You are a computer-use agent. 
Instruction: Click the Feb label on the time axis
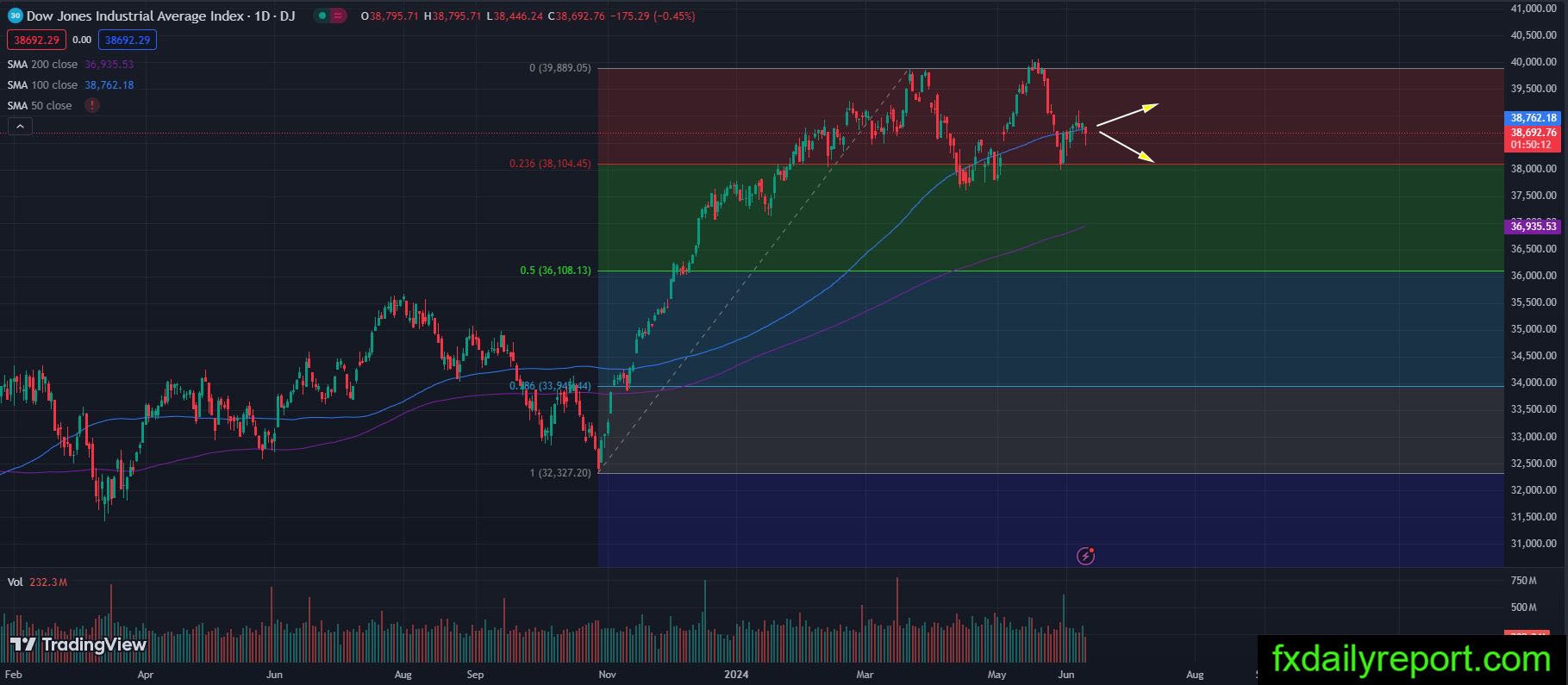coord(12,675)
